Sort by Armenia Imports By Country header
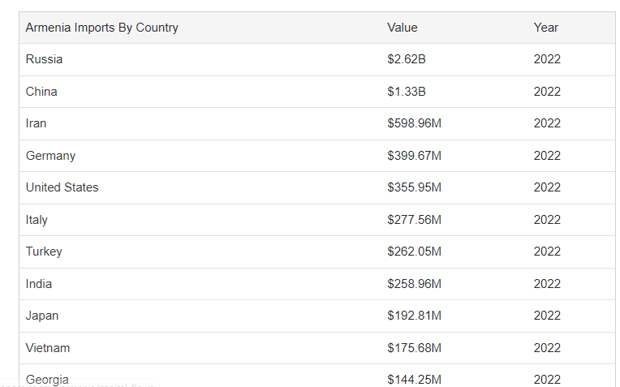The height and width of the screenshot is (387, 620). point(102,28)
